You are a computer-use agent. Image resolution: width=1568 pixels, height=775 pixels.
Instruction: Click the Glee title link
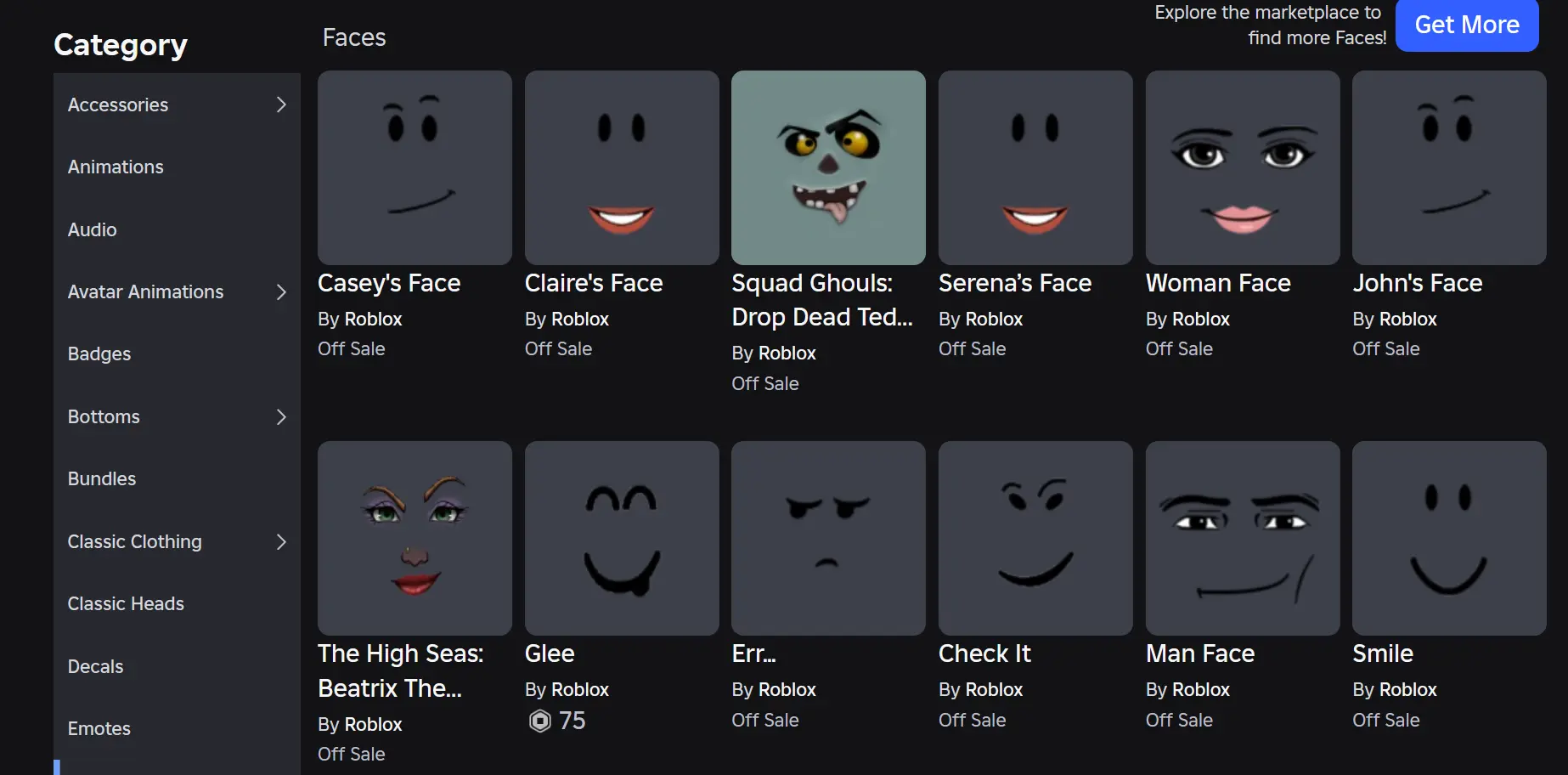[550, 653]
